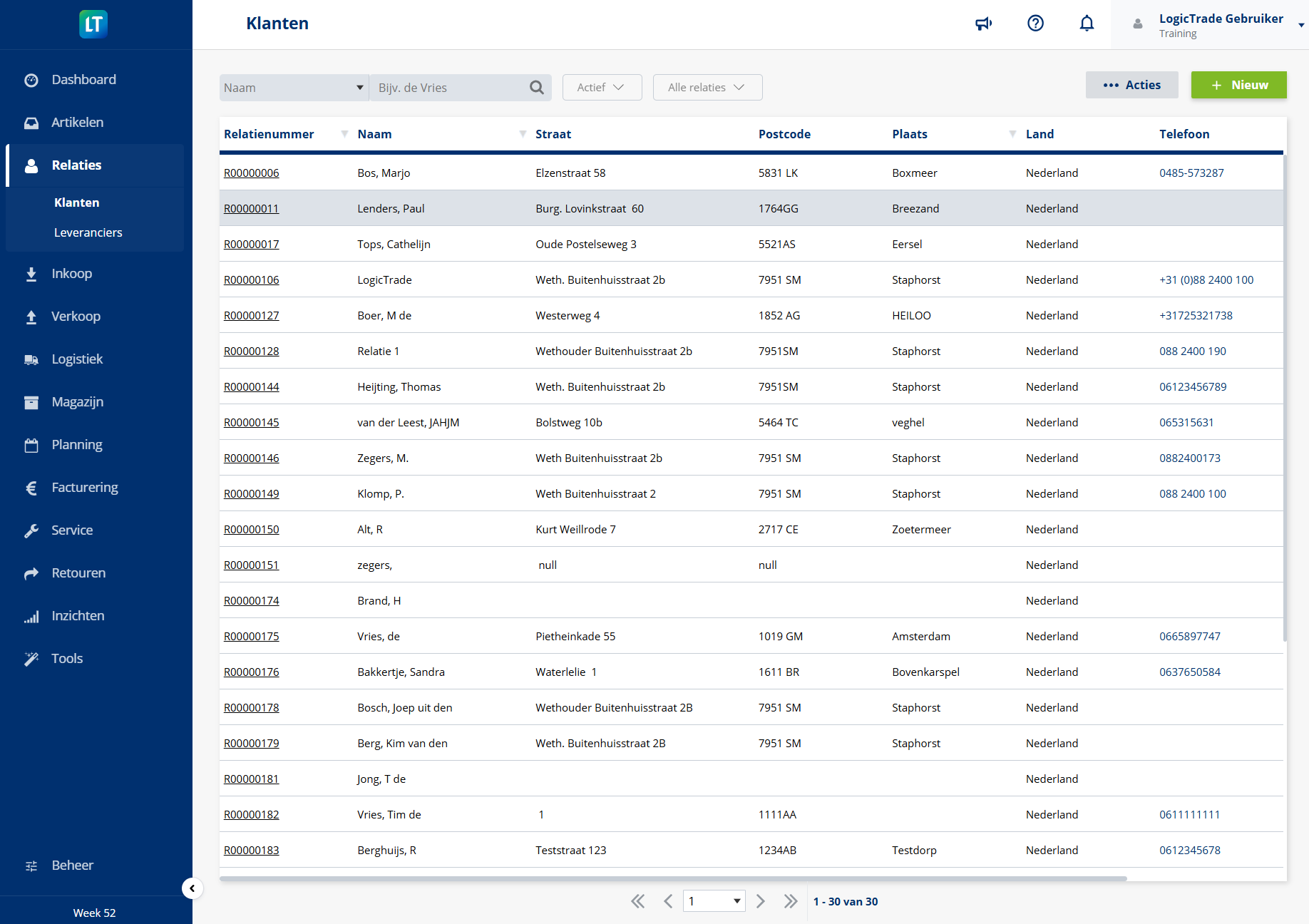The height and width of the screenshot is (924, 1309).
Task: Go to the Facturering section
Action: tap(84, 487)
